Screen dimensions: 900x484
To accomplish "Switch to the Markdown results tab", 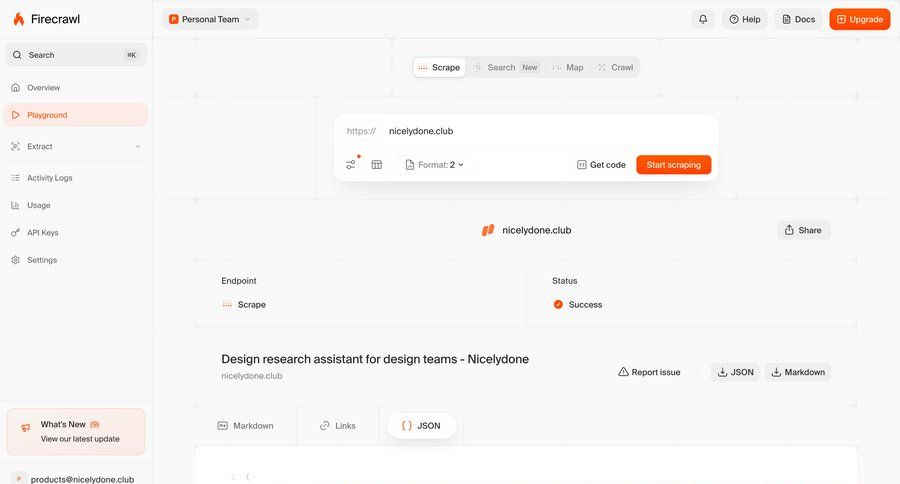I will click(245, 426).
